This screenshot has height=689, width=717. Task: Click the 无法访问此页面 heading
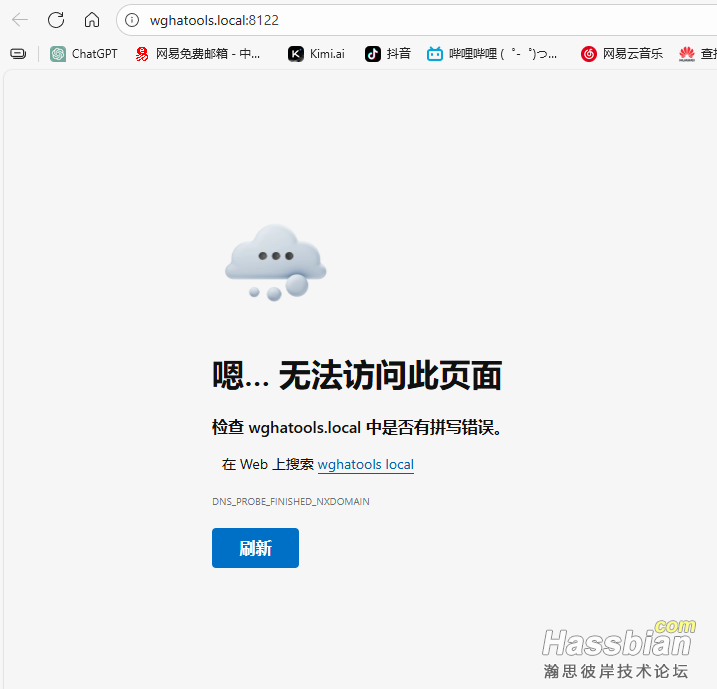point(356,376)
